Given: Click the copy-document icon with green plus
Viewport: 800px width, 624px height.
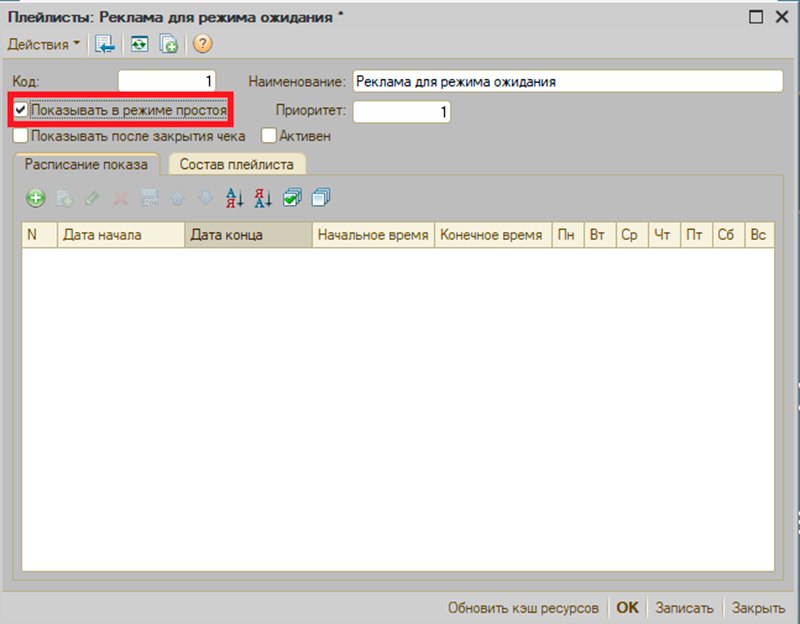Looking at the screenshot, I should click(x=168, y=44).
